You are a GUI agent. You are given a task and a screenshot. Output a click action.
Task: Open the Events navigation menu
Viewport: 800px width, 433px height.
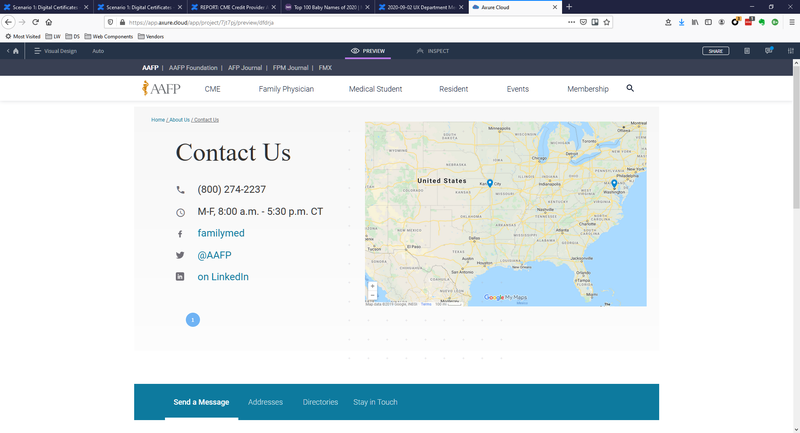point(517,89)
